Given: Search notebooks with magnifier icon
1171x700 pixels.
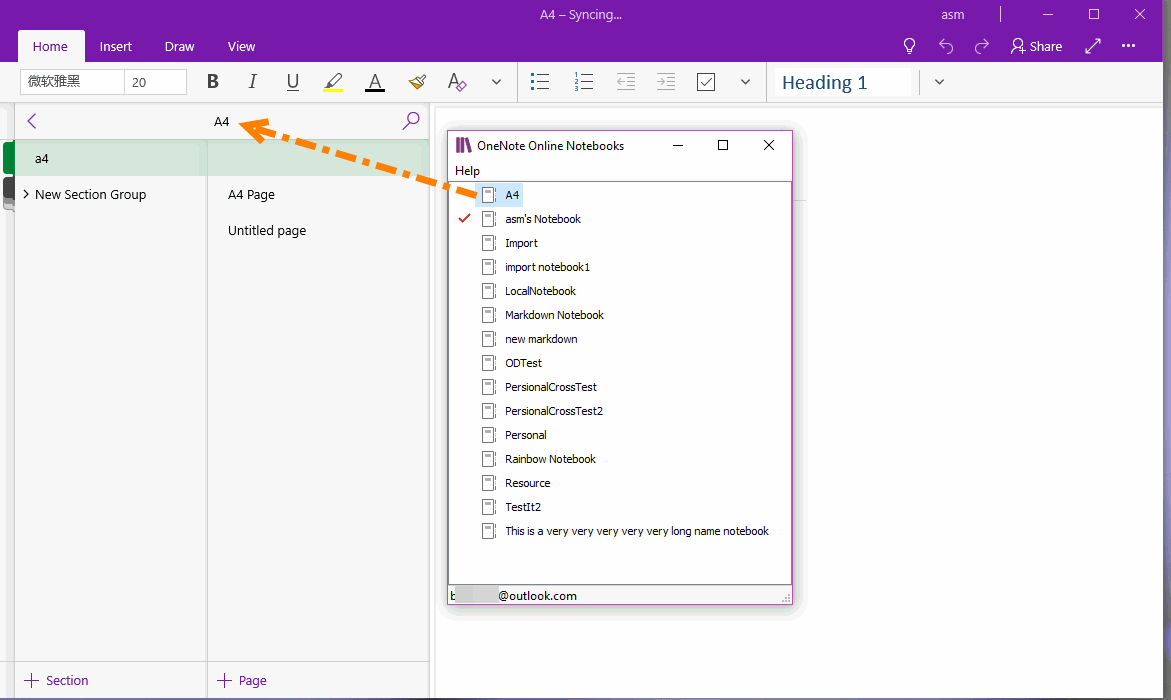Looking at the screenshot, I should [411, 121].
